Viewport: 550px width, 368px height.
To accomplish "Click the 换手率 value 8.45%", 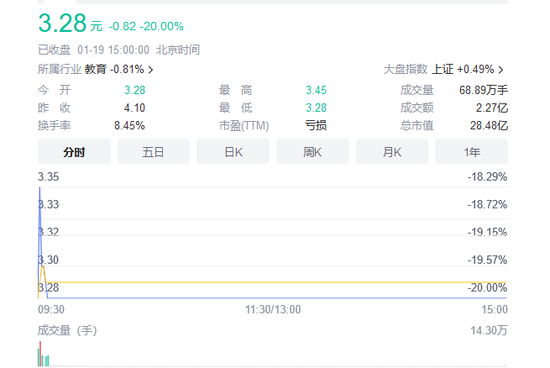I will tap(129, 125).
